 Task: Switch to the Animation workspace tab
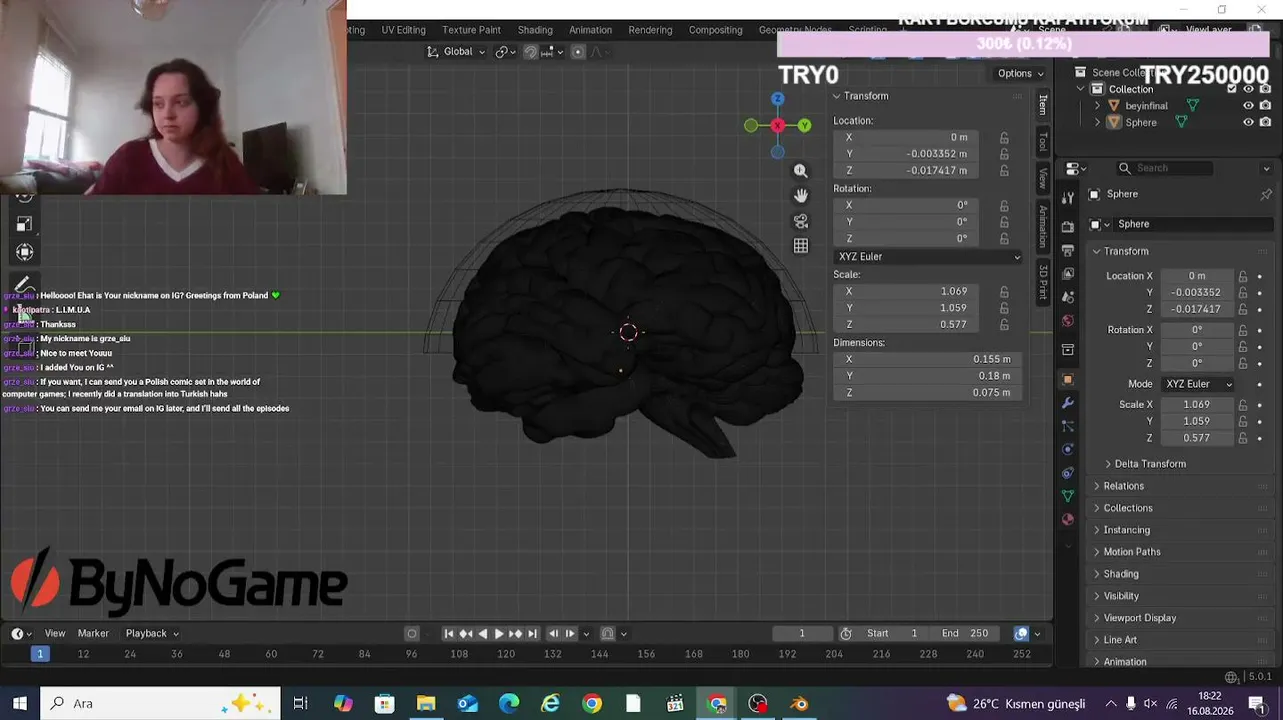coord(590,30)
